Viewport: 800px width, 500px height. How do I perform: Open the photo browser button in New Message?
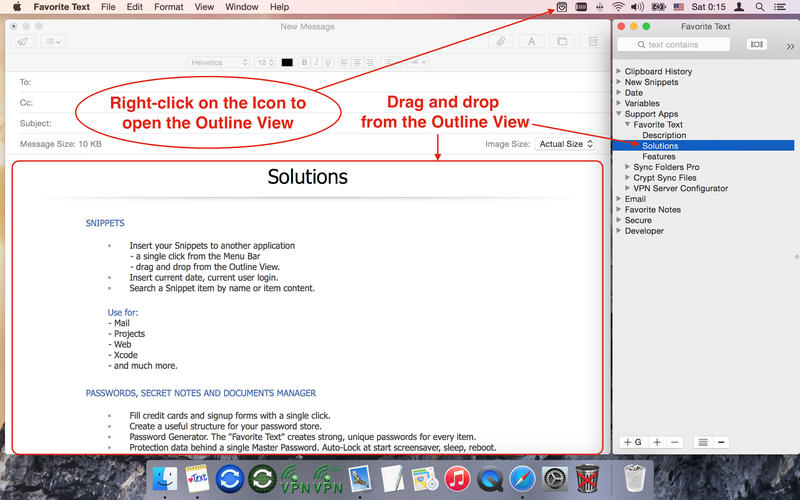562,42
